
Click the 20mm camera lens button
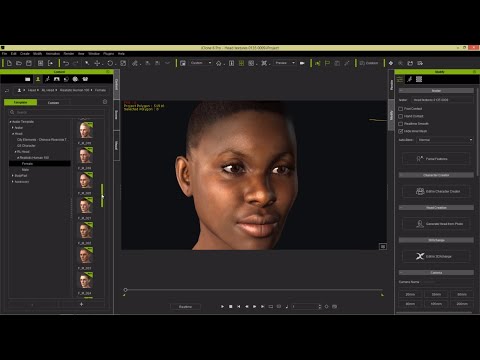pos(410,295)
